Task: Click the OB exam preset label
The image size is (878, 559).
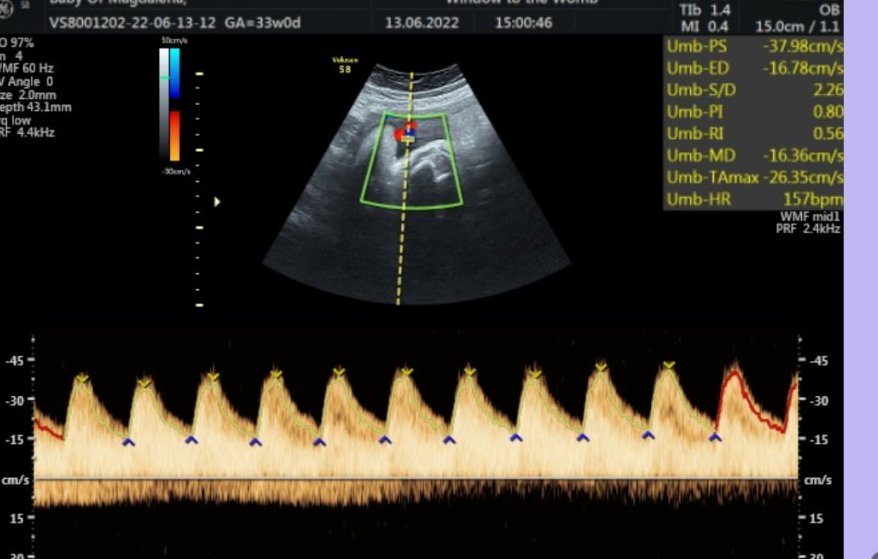Action: coord(829,10)
